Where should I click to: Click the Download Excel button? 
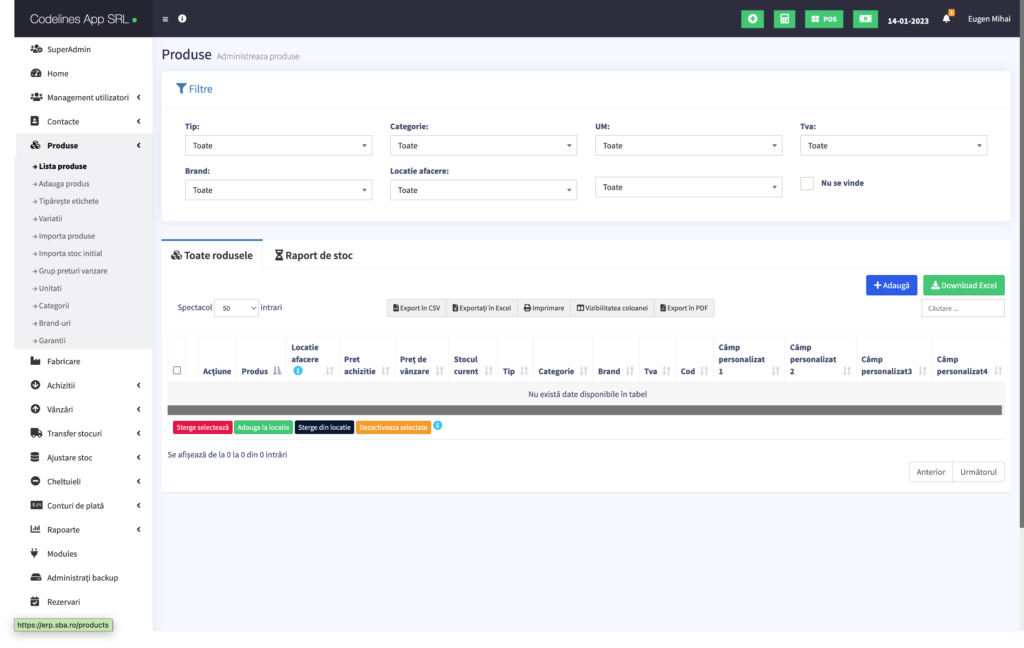click(x=963, y=285)
